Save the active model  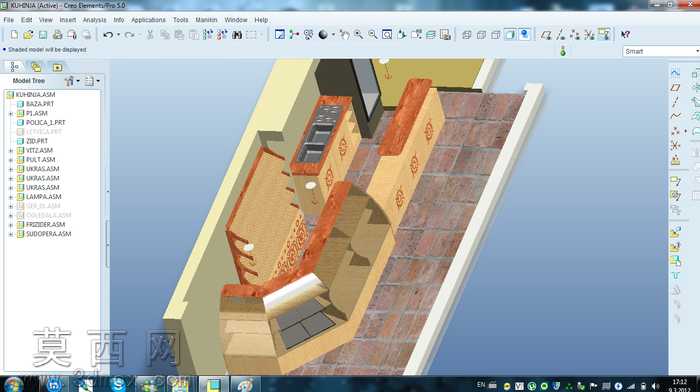tap(43, 34)
